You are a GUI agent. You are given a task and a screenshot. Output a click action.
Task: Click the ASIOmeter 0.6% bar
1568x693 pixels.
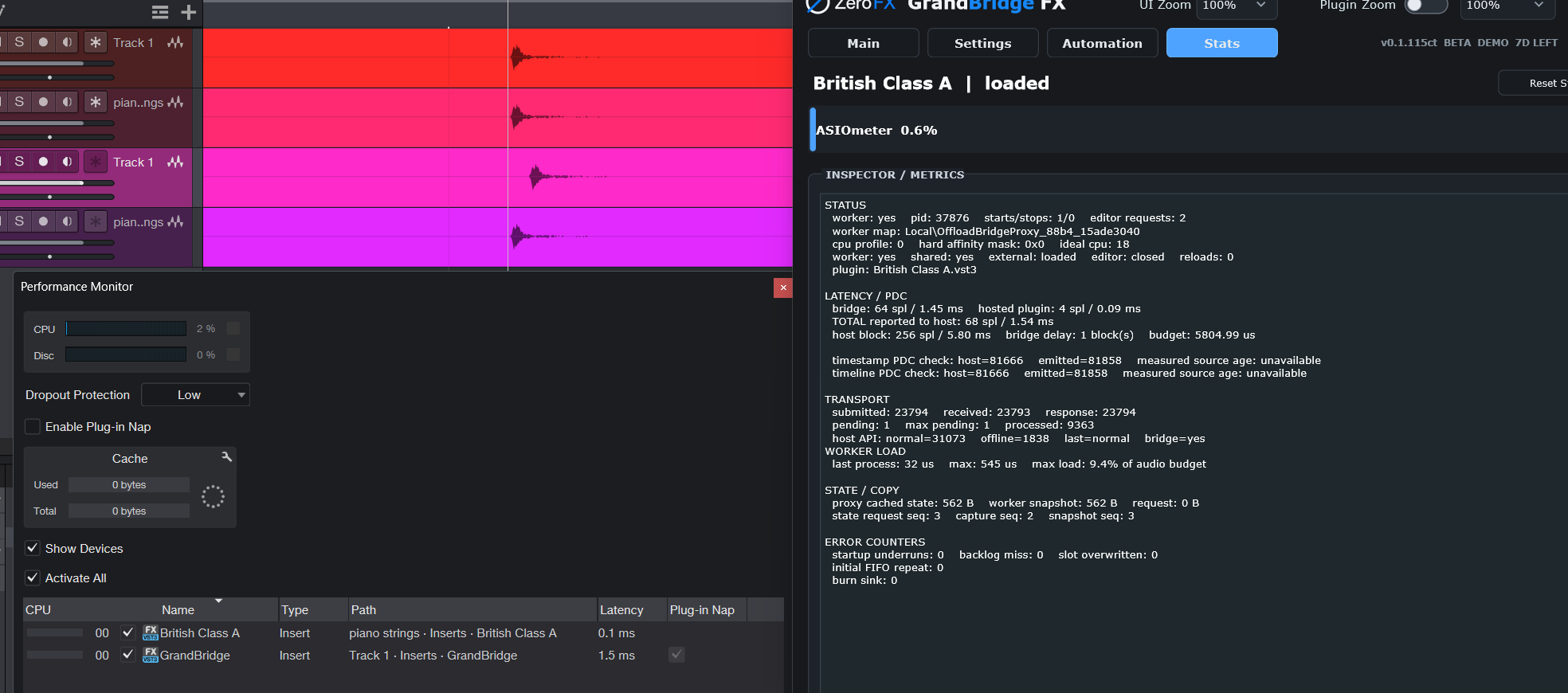(x=1189, y=130)
